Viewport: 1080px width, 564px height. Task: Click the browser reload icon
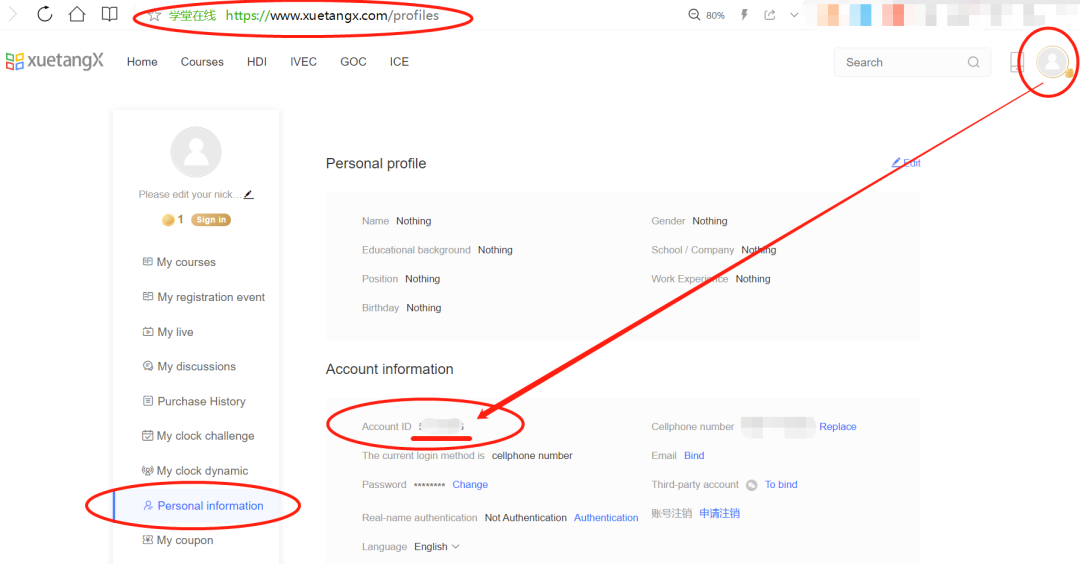[45, 14]
